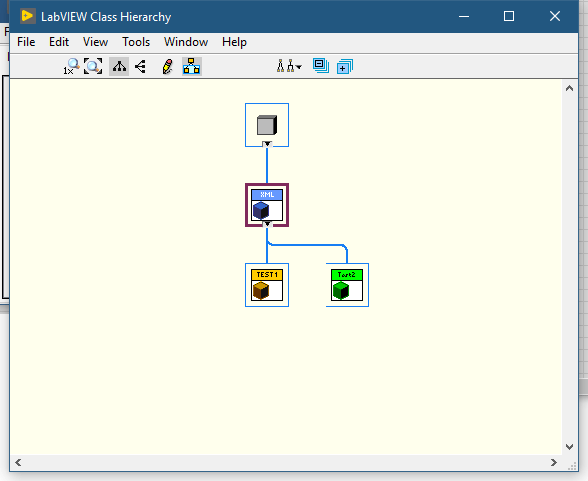
Task: Click the vertical scrollbar down arrow
Action: coord(569,447)
